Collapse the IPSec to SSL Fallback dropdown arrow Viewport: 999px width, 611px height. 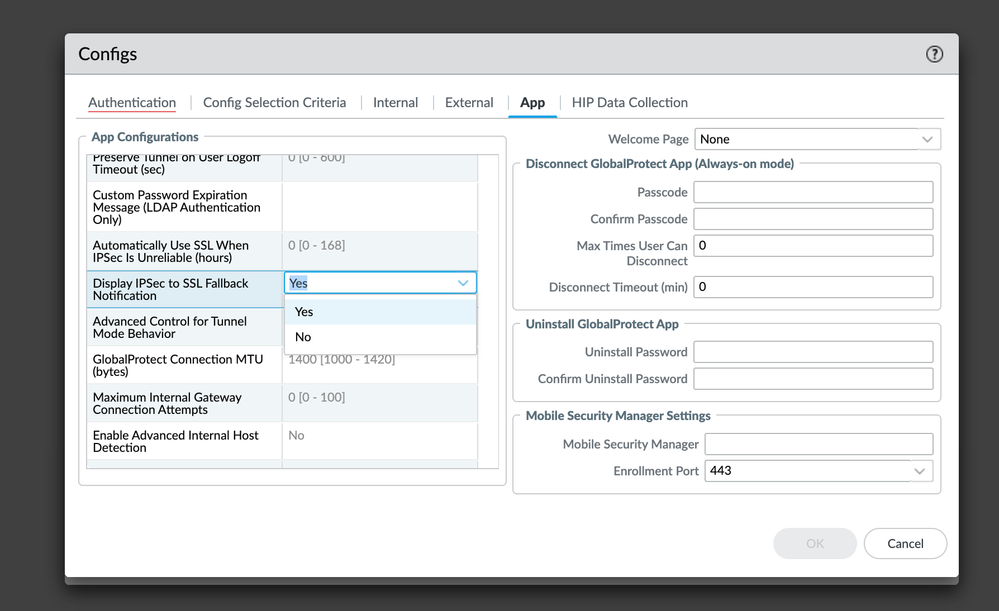coord(463,283)
